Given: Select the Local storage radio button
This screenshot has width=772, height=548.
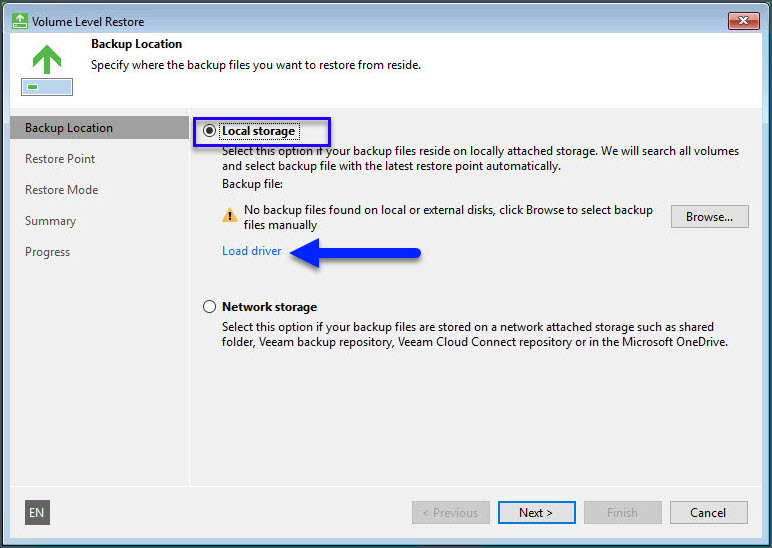Looking at the screenshot, I should tap(209, 131).
